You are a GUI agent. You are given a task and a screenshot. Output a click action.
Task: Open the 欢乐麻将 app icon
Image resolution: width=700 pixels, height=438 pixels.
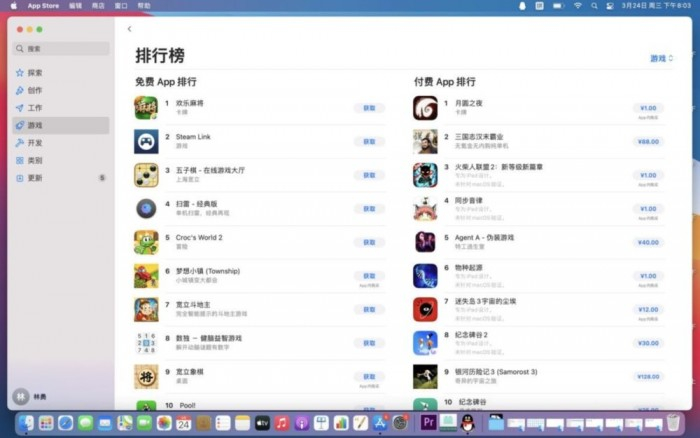pos(146,108)
